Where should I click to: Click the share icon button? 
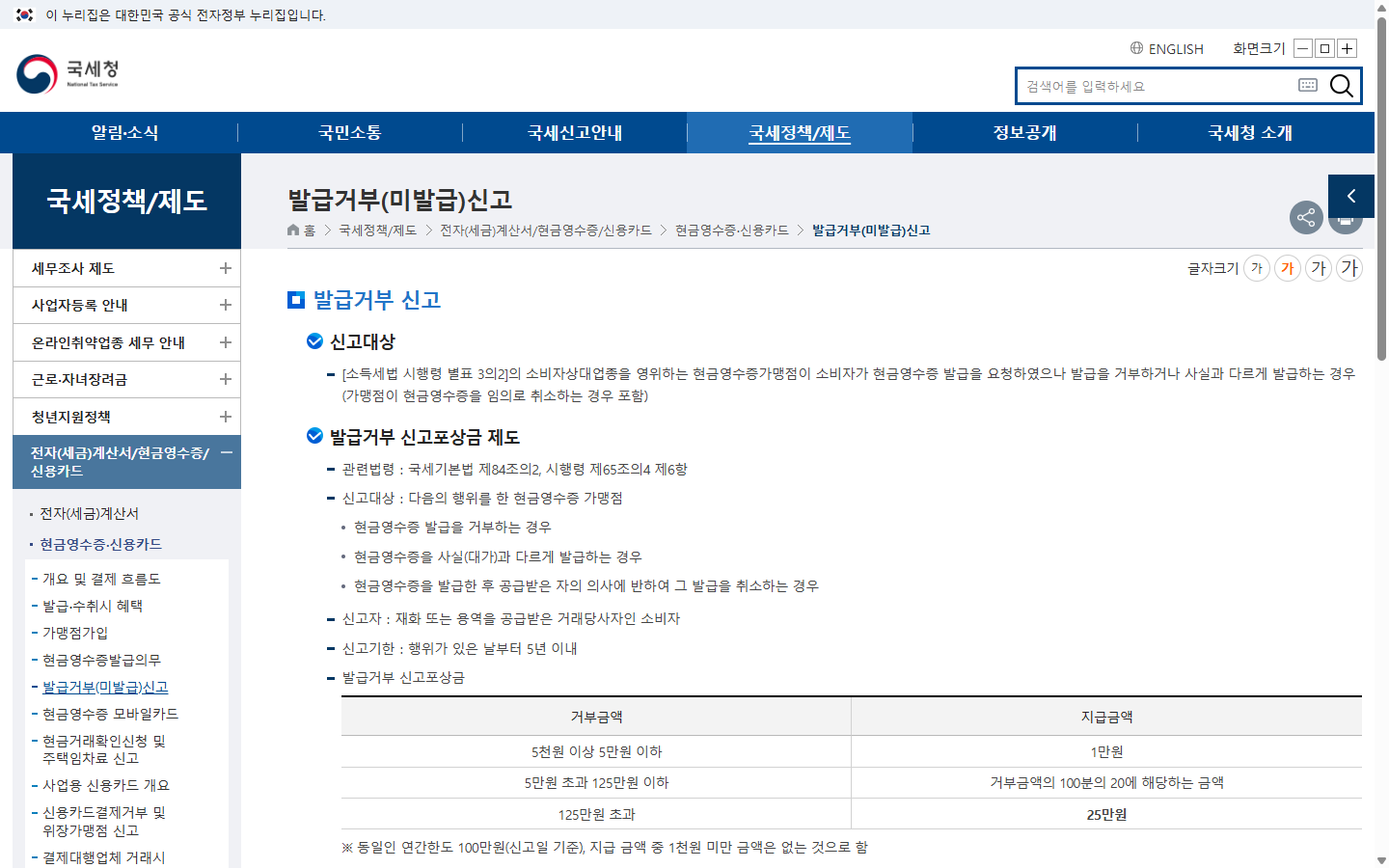click(x=1306, y=217)
